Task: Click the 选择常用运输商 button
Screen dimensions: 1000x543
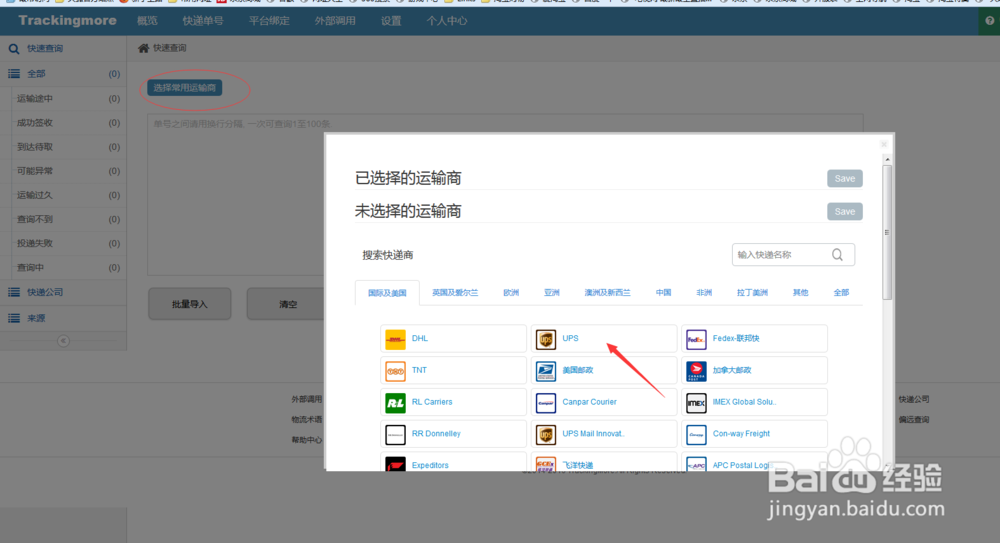Action: coord(184,88)
